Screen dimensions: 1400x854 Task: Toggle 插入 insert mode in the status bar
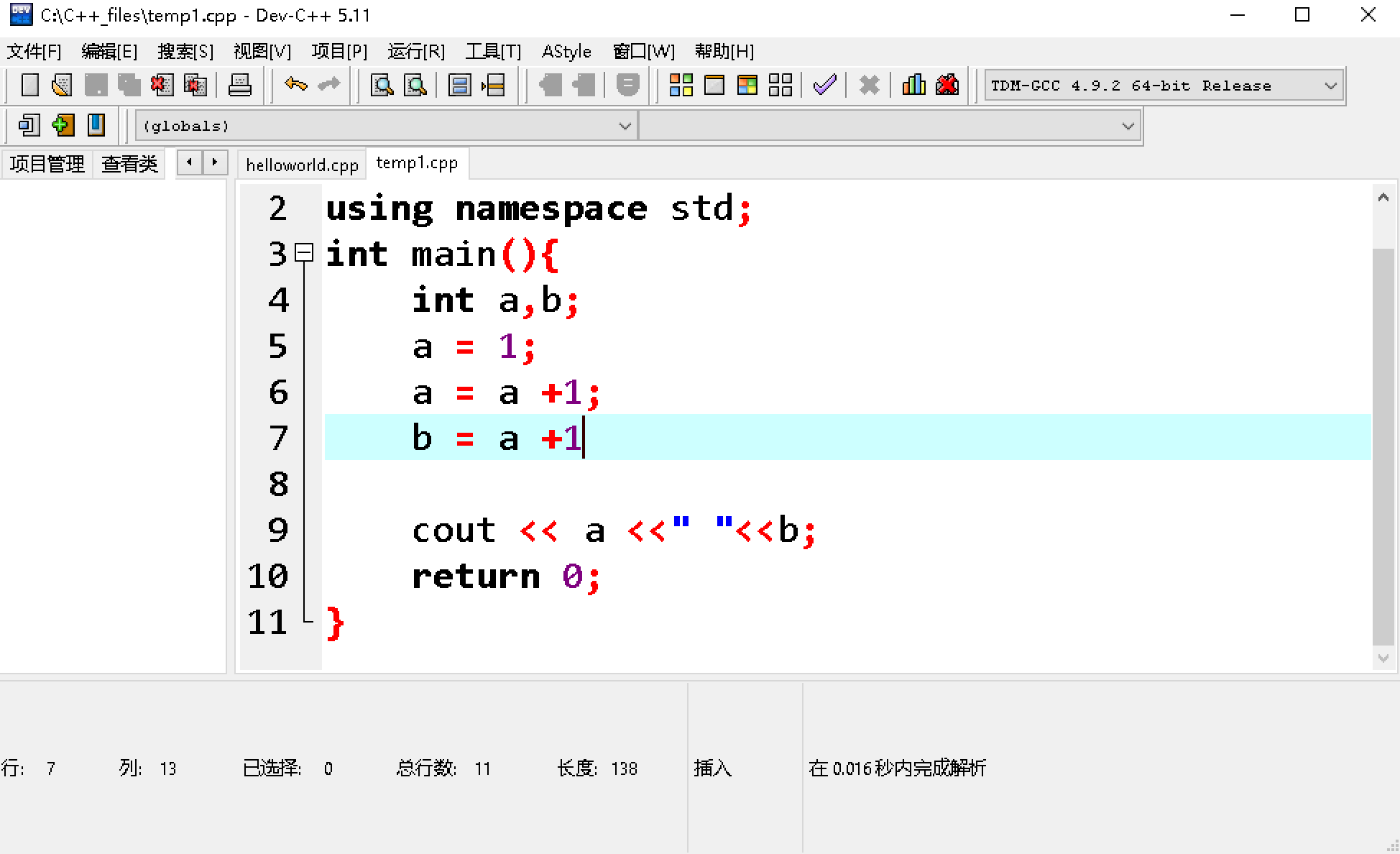tap(712, 768)
